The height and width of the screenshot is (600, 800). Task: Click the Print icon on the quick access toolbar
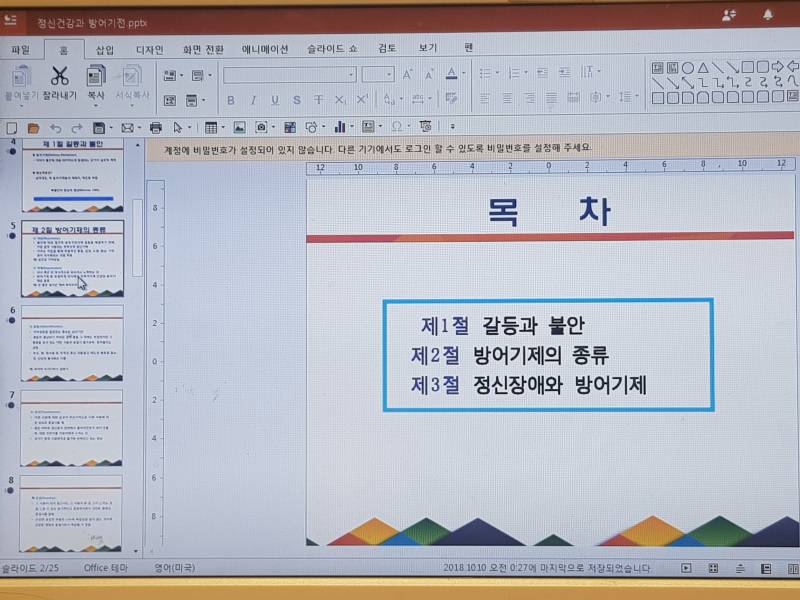pyautogui.click(x=156, y=128)
